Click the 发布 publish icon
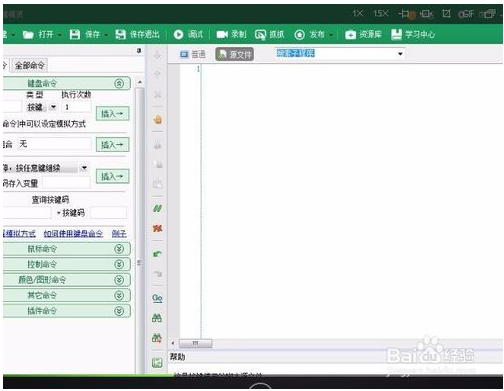504x391 pixels. click(x=299, y=34)
